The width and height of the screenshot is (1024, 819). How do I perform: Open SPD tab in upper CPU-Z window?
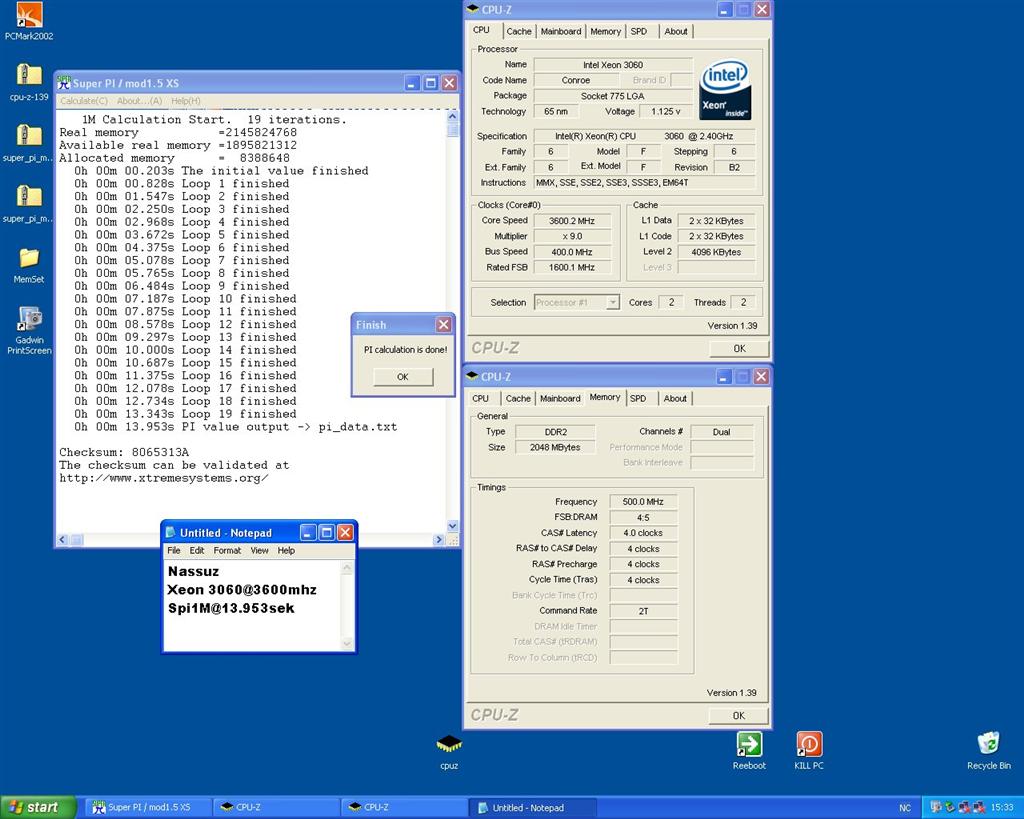pos(639,31)
